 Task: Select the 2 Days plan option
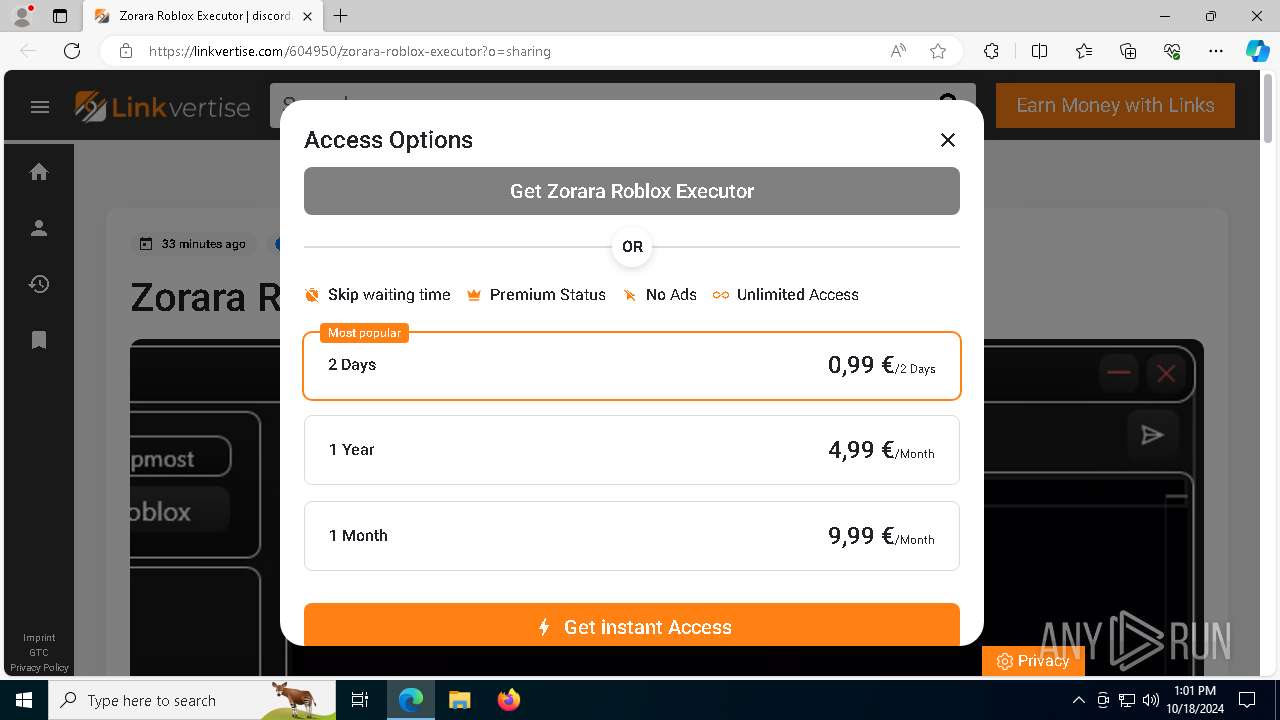click(x=632, y=366)
